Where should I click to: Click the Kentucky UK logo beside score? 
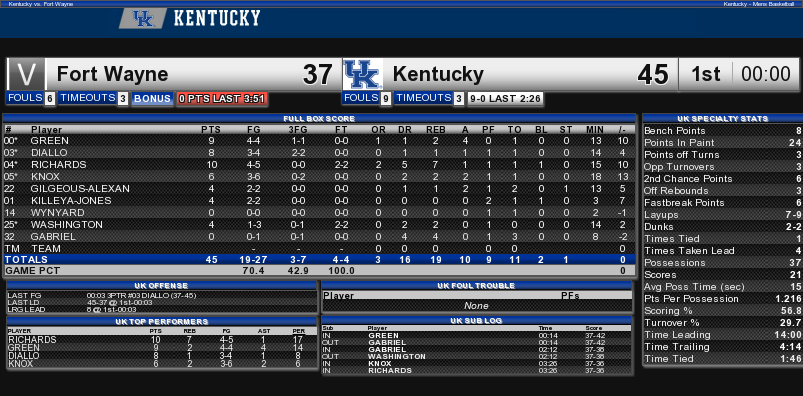(362, 75)
